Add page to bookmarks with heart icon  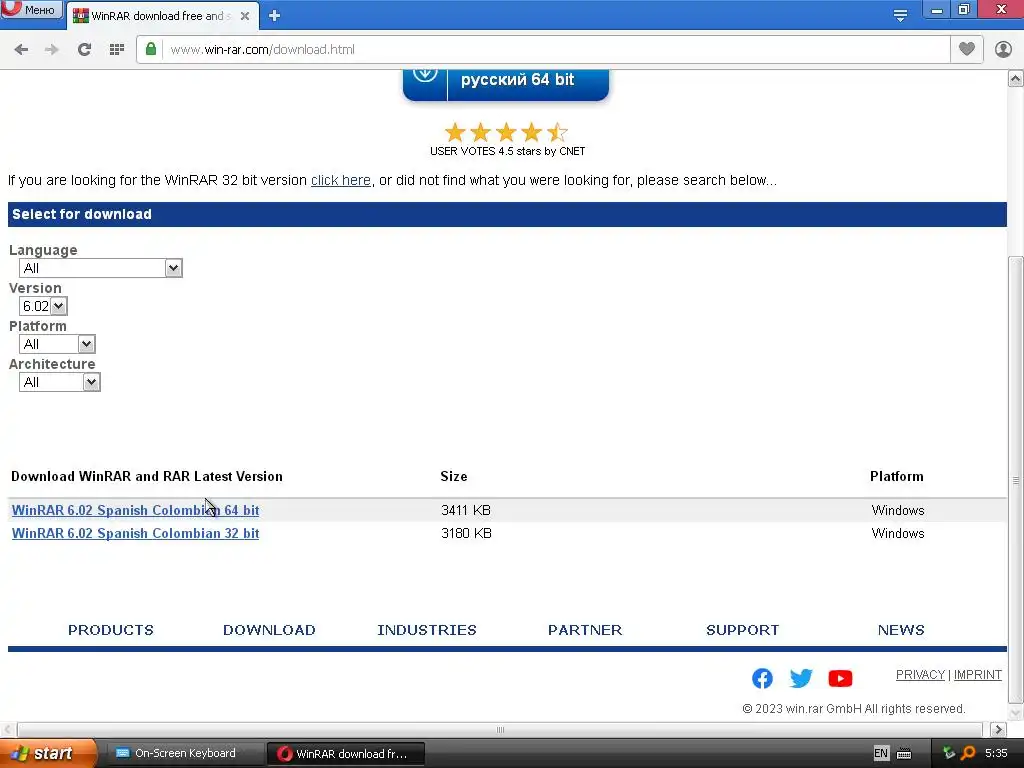point(967,49)
